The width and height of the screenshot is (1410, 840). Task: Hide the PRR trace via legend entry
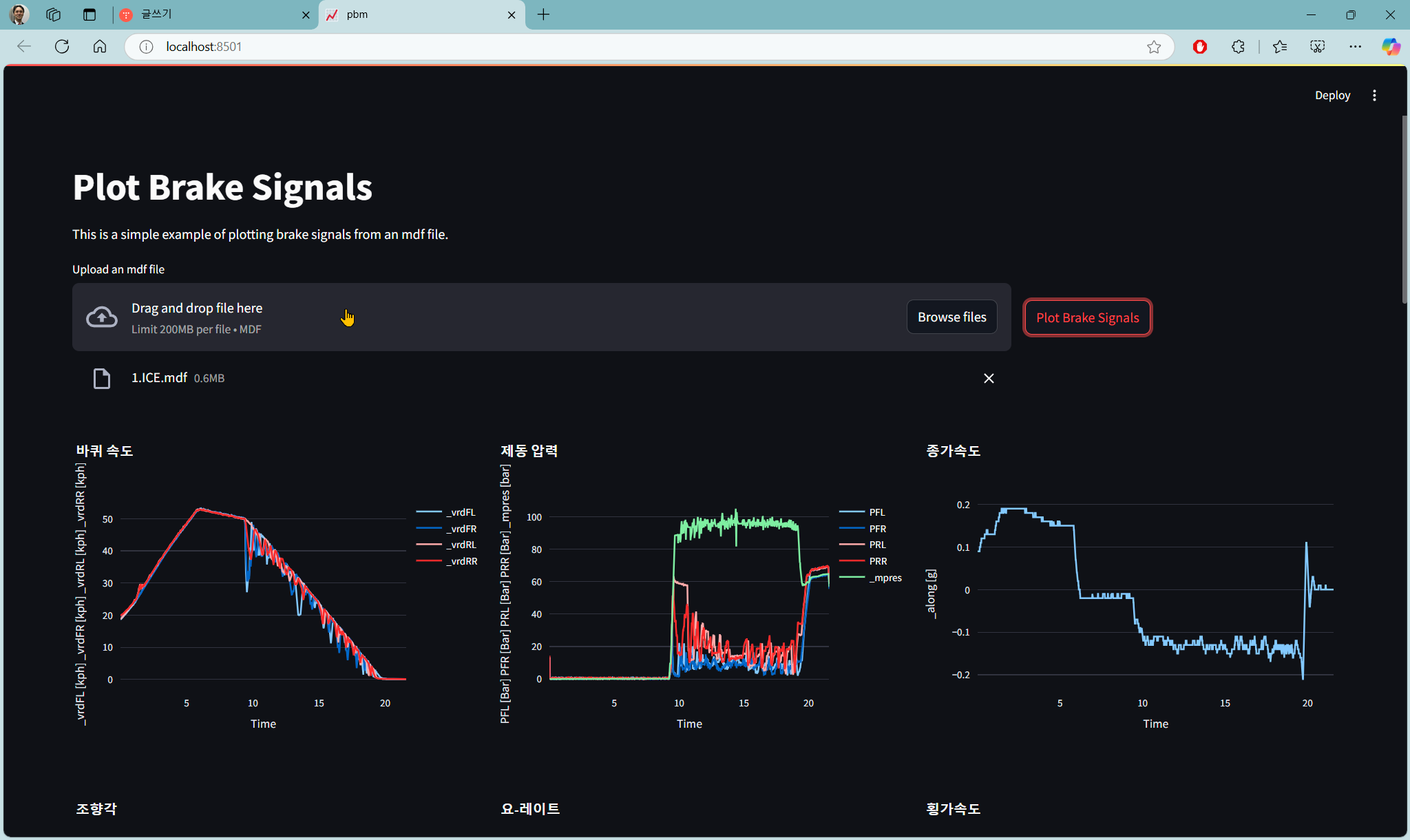877,561
